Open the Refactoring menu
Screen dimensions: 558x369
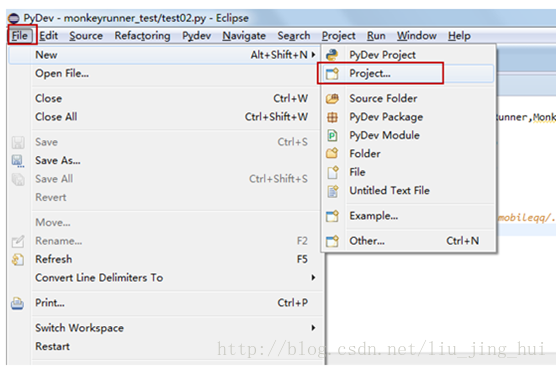[x=142, y=36]
